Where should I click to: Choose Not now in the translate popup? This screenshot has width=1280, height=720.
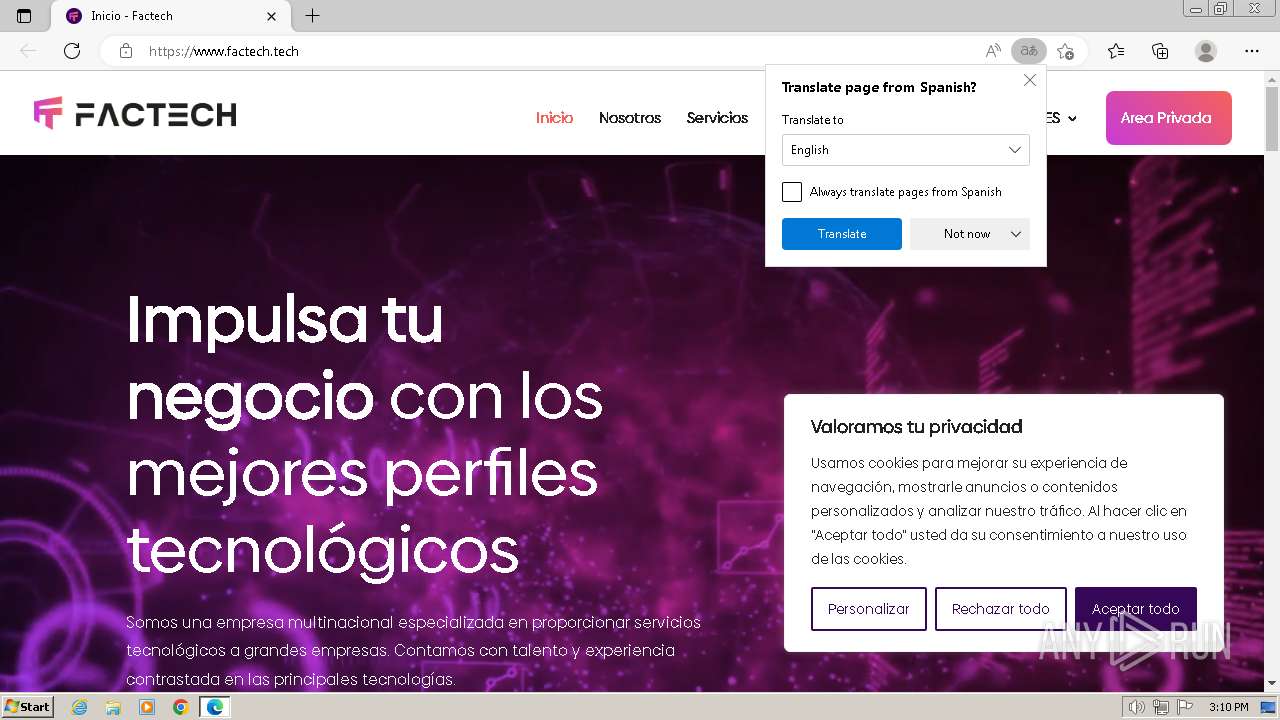pyautogui.click(x=967, y=234)
